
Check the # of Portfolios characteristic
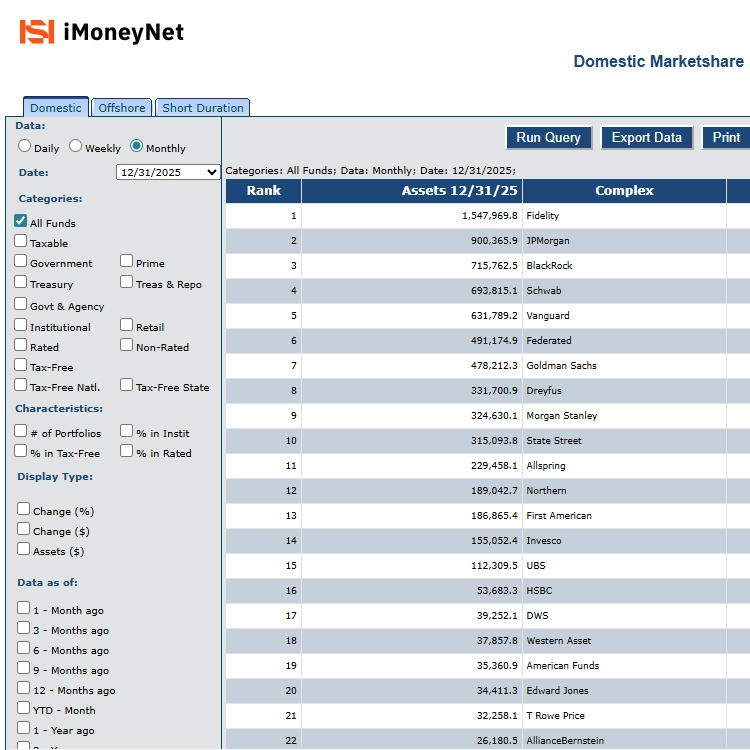(x=21, y=431)
